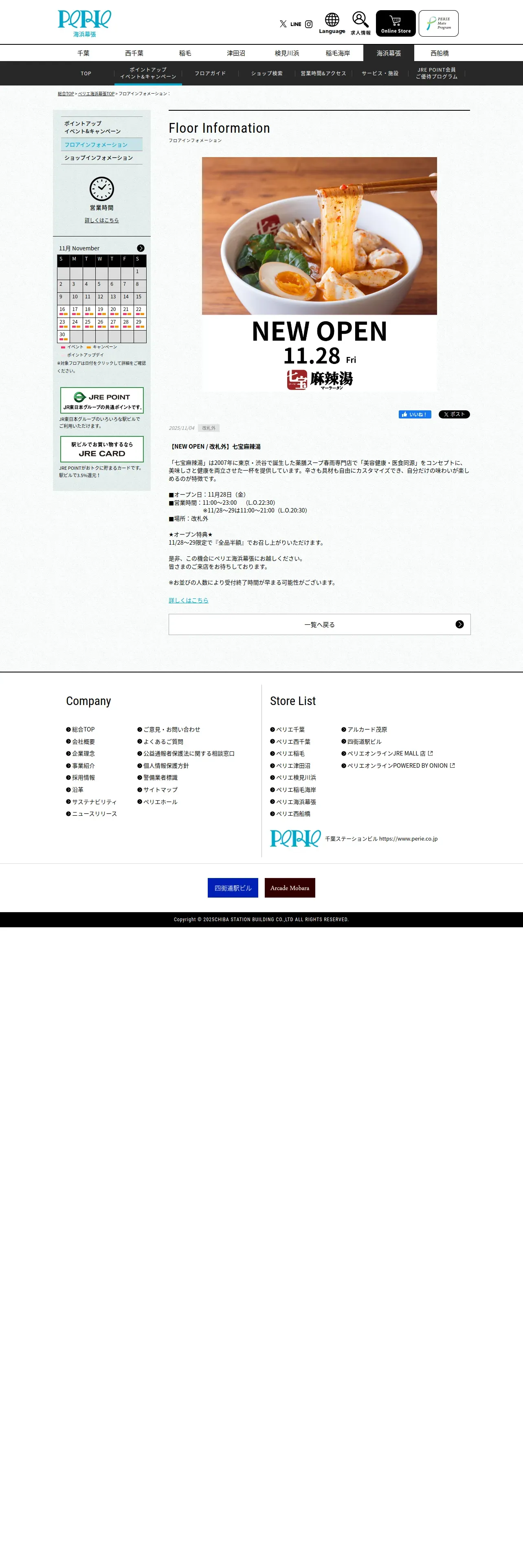Image resolution: width=523 pixels, height=1568 pixels.
Task: Click the Facebook いいね! button
Action: click(415, 414)
